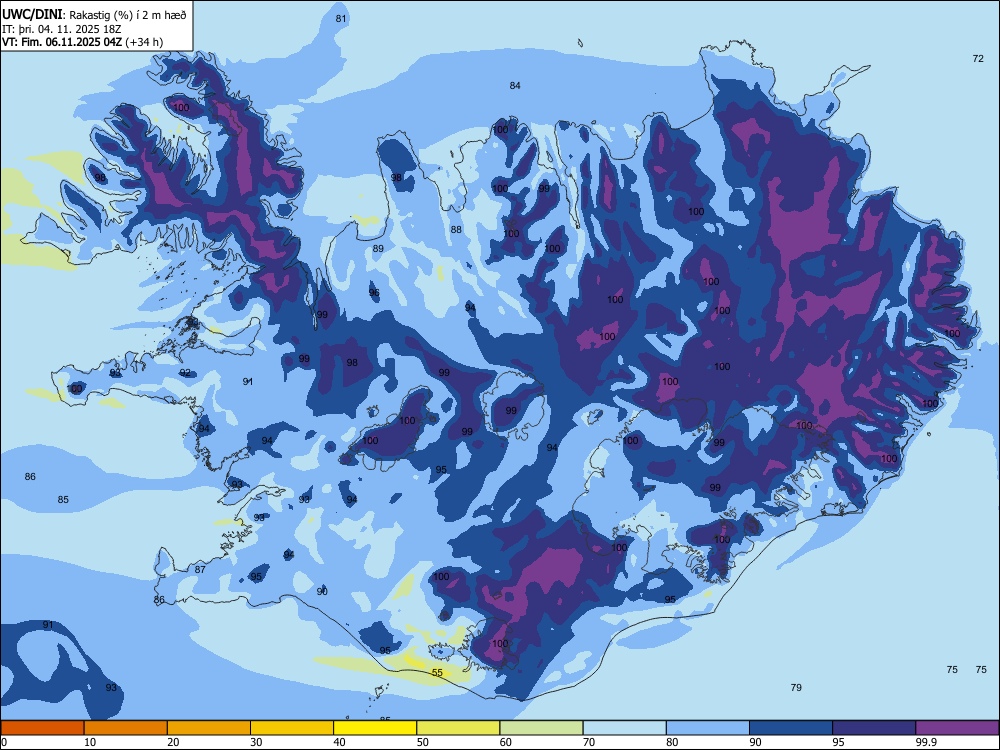This screenshot has width=1000, height=750.
Task: Click the dark orange 0–10 legend swatch
Action: pos(42,728)
